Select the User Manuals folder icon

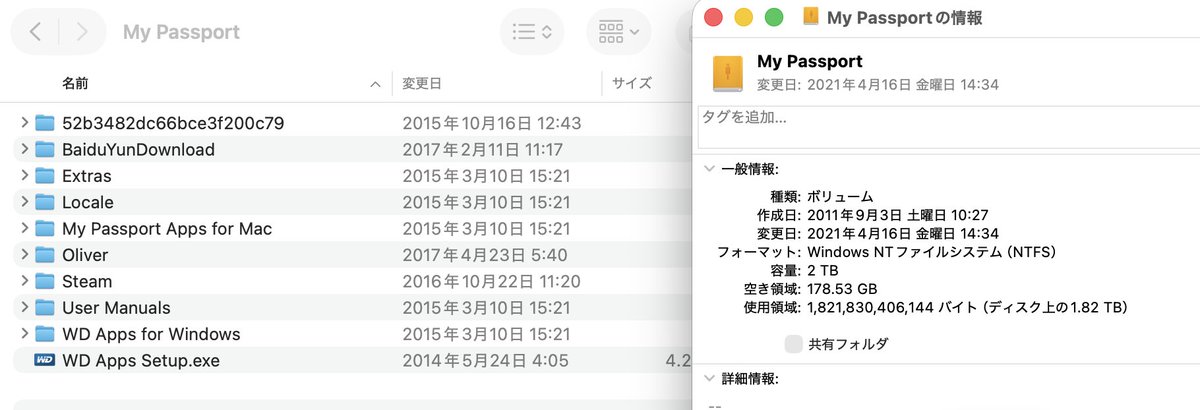[44, 307]
